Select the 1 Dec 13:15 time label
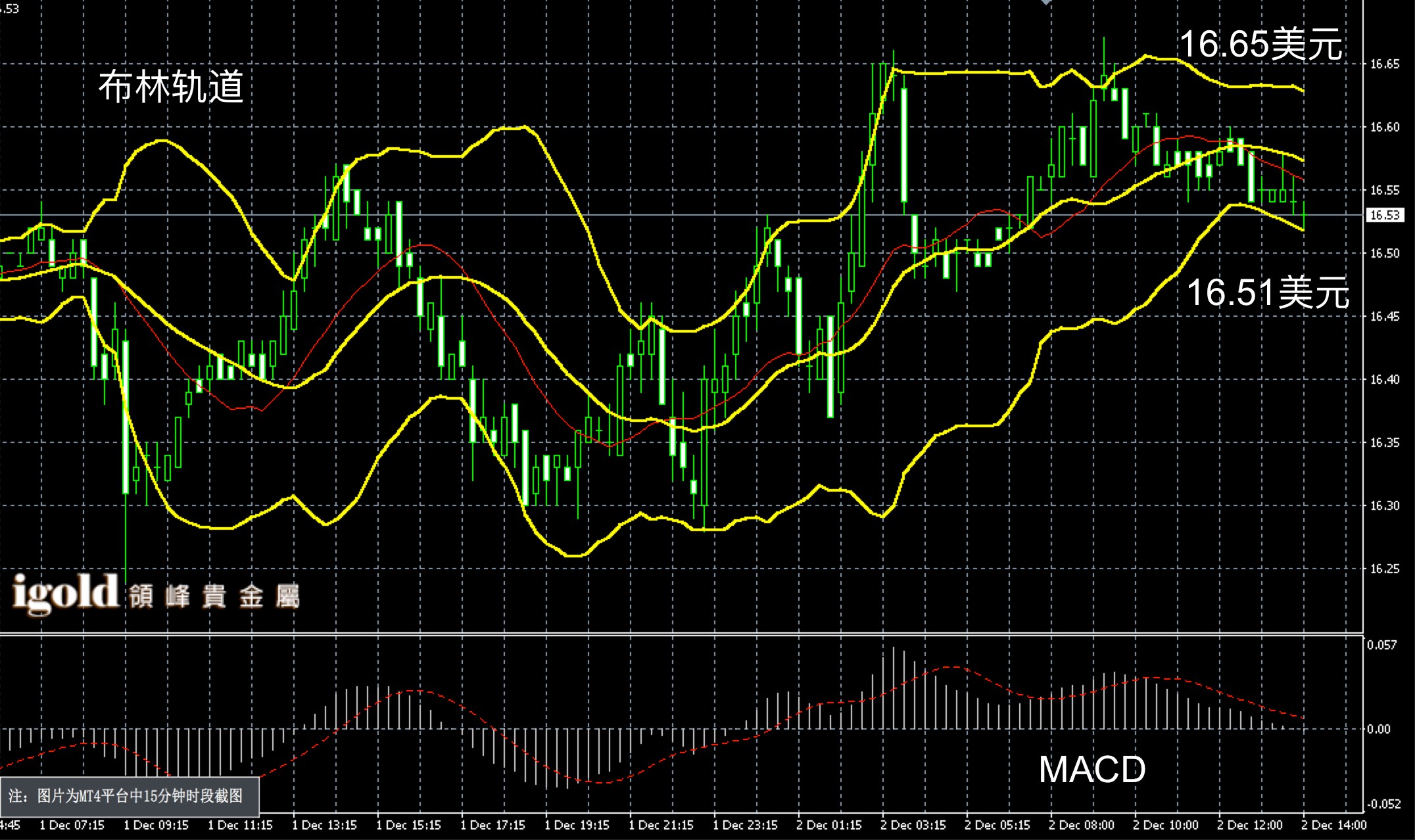The width and height of the screenshot is (1415, 840). pos(324,825)
